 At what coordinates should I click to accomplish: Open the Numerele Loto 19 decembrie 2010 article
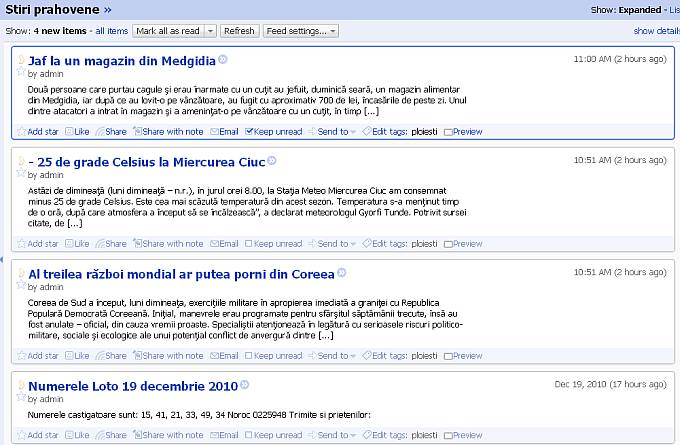click(x=132, y=385)
